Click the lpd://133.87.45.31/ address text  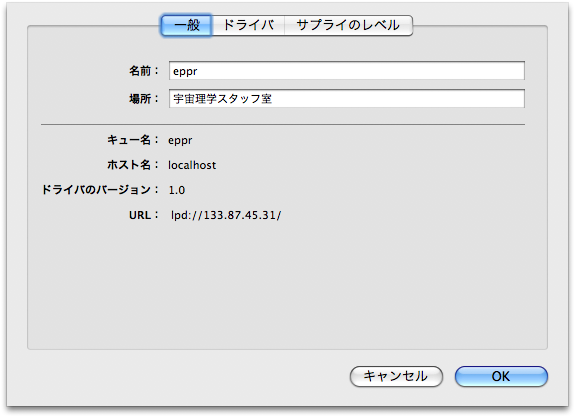tap(226, 215)
